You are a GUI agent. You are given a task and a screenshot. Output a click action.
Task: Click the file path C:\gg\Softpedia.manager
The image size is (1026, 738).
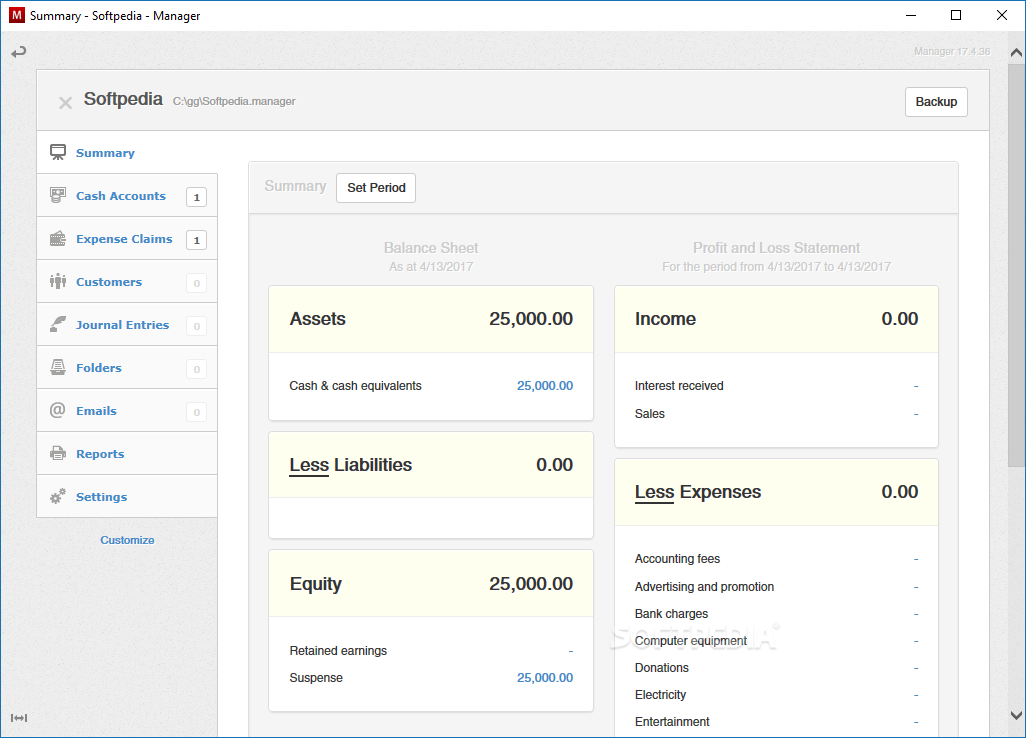click(234, 101)
